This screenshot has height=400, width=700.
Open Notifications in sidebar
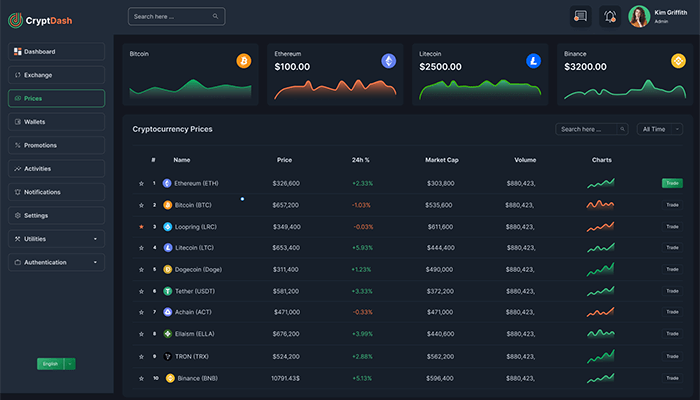point(56,192)
